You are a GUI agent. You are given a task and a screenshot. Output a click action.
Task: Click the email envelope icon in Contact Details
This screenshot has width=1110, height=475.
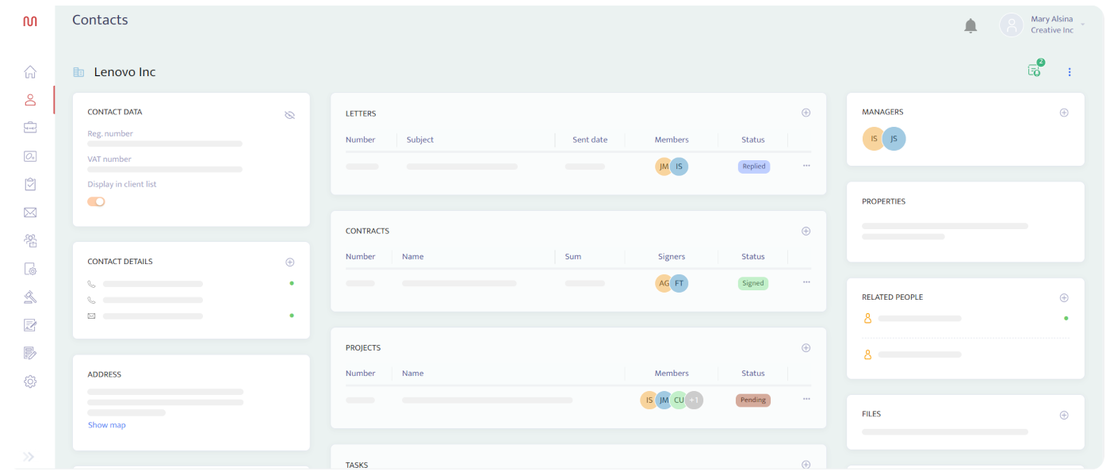point(91,316)
